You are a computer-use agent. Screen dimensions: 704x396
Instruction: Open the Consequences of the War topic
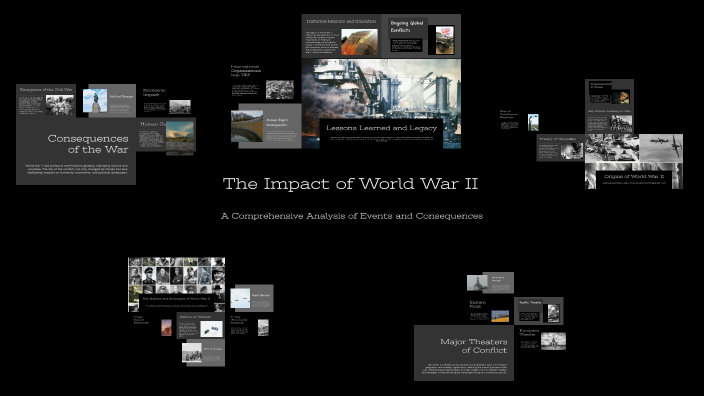[76, 151]
